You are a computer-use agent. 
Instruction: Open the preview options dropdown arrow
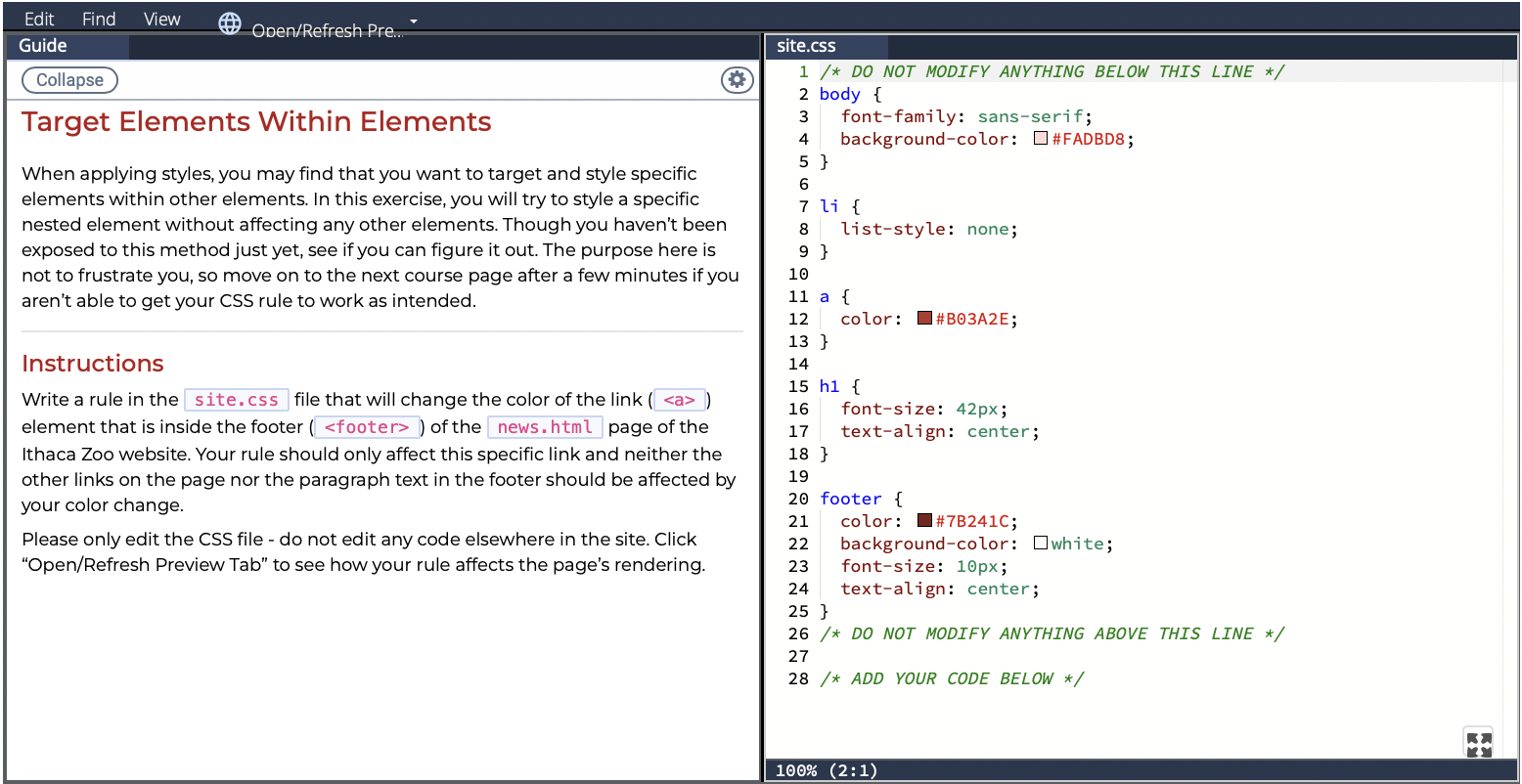(413, 21)
